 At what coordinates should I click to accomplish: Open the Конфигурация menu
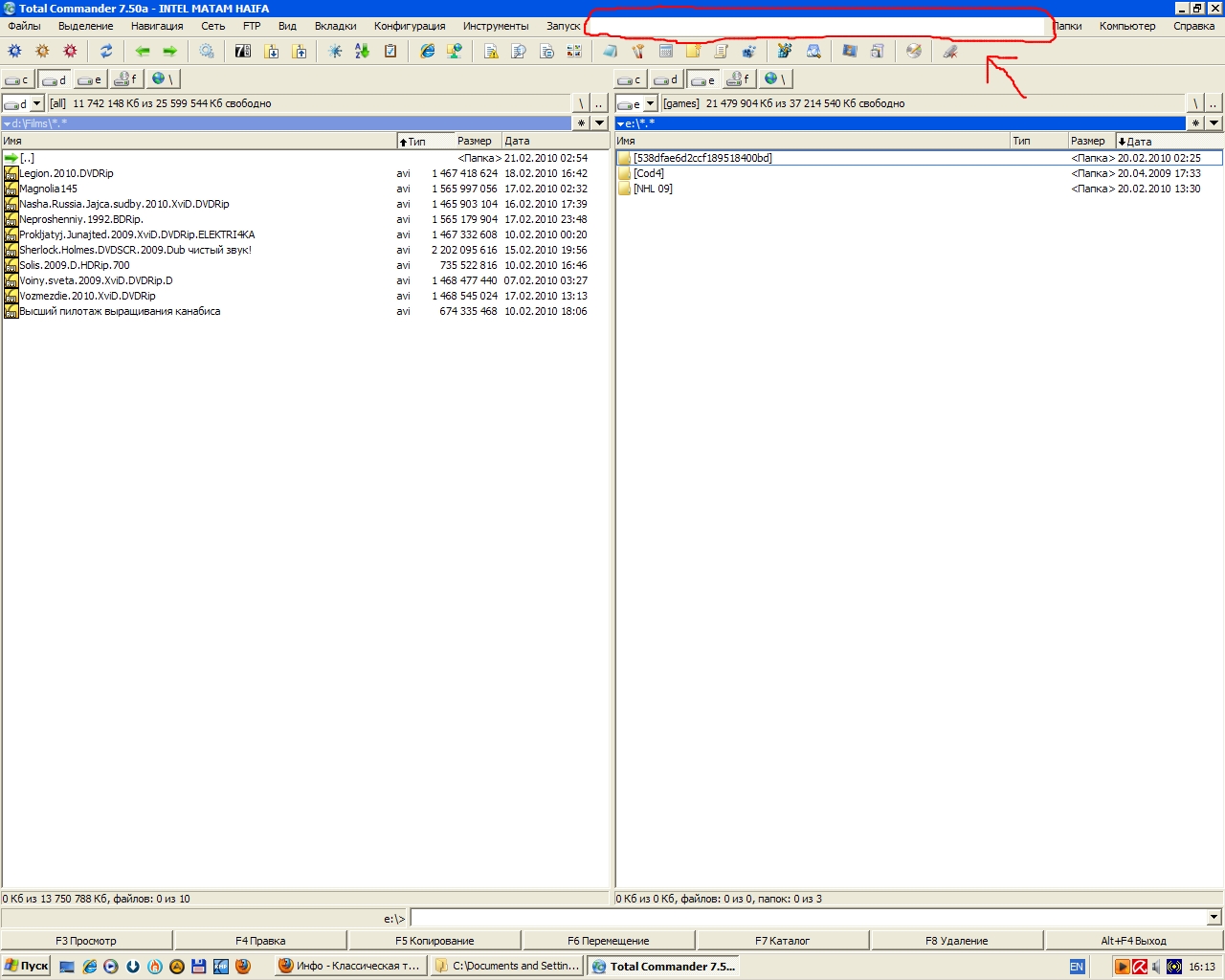pos(409,26)
